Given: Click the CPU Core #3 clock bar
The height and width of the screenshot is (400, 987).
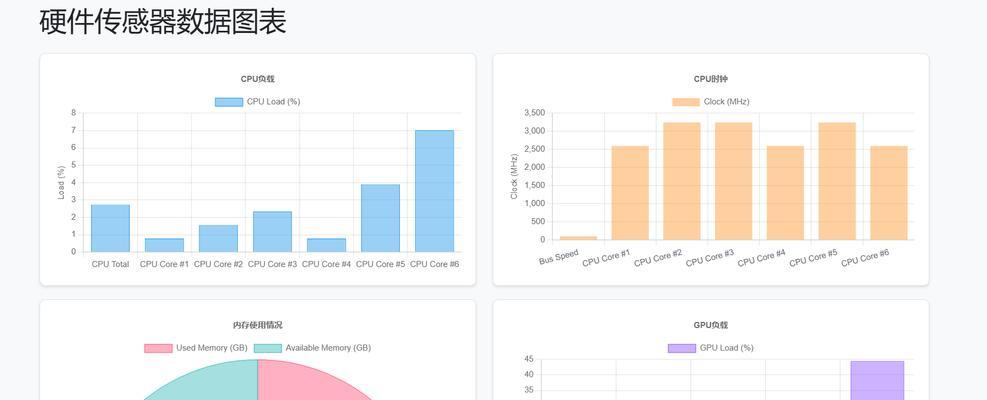Looking at the screenshot, I should [733, 181].
